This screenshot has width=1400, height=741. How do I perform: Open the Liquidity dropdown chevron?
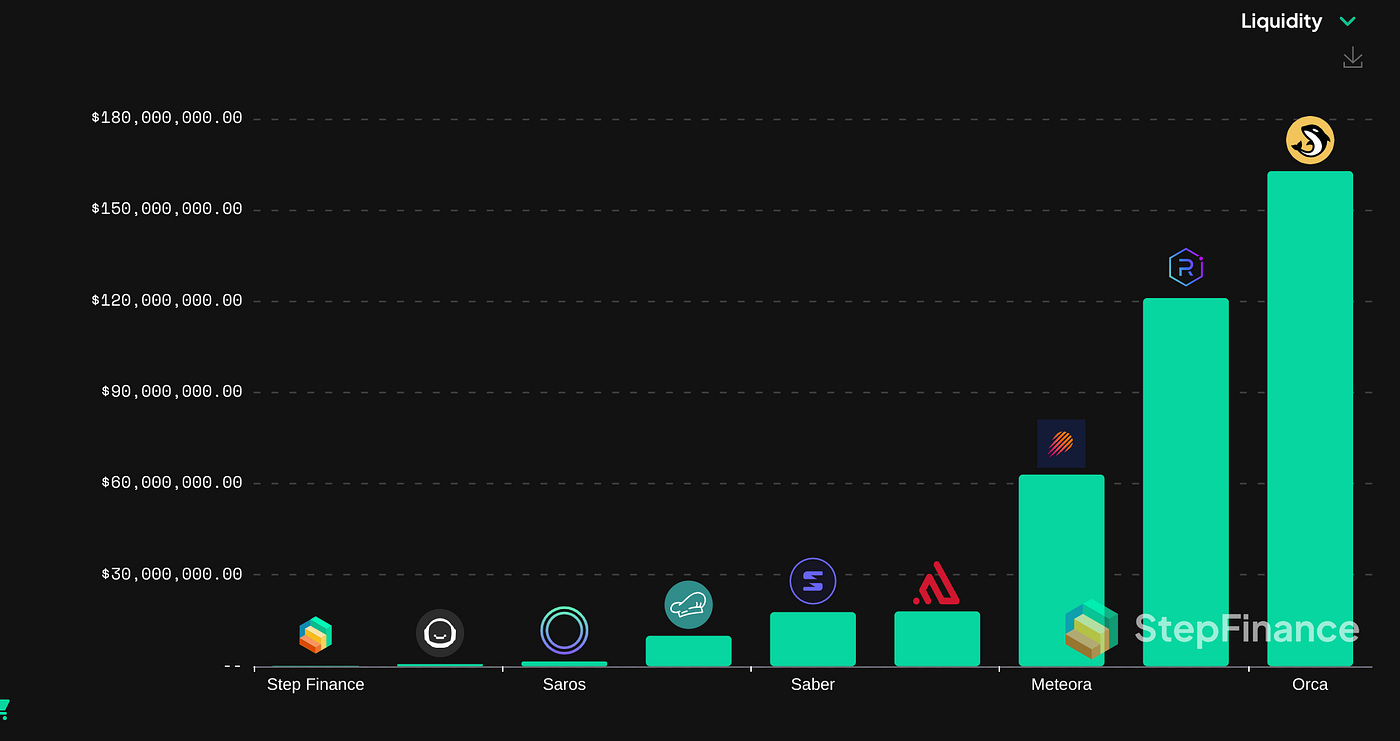coord(1347,22)
